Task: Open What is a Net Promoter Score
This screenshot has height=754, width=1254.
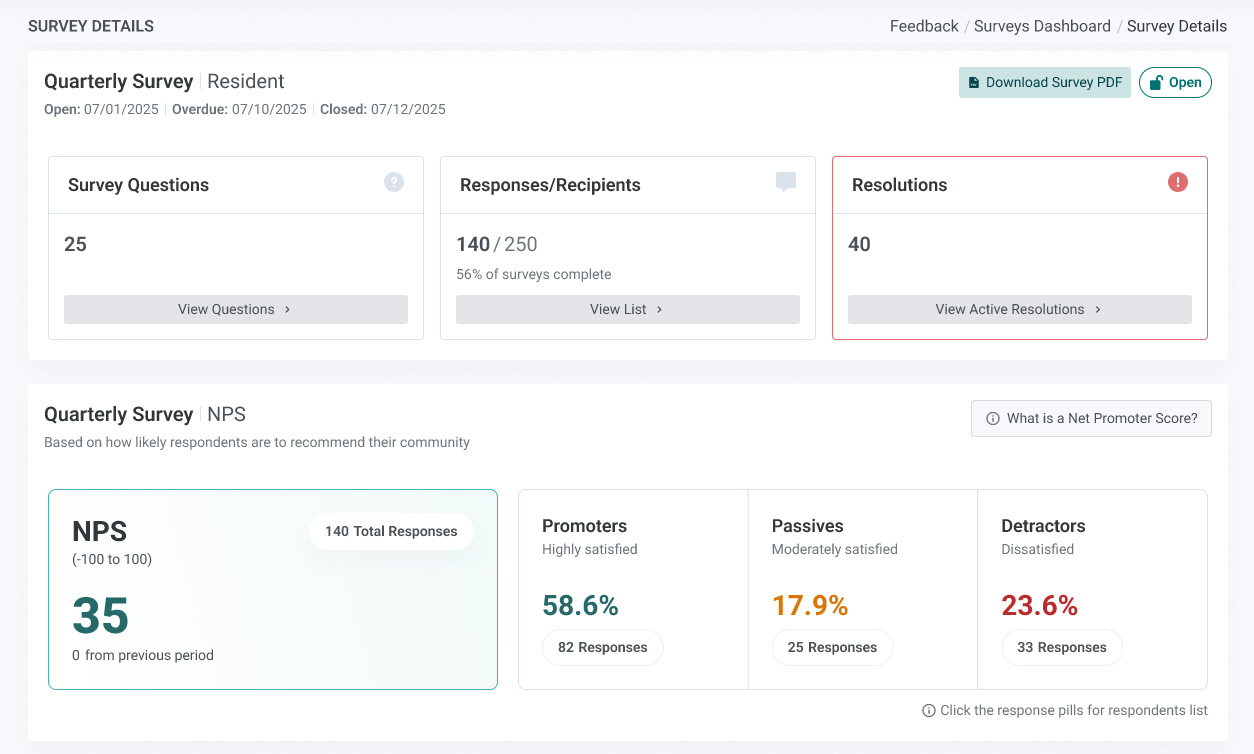Action: 1091,419
